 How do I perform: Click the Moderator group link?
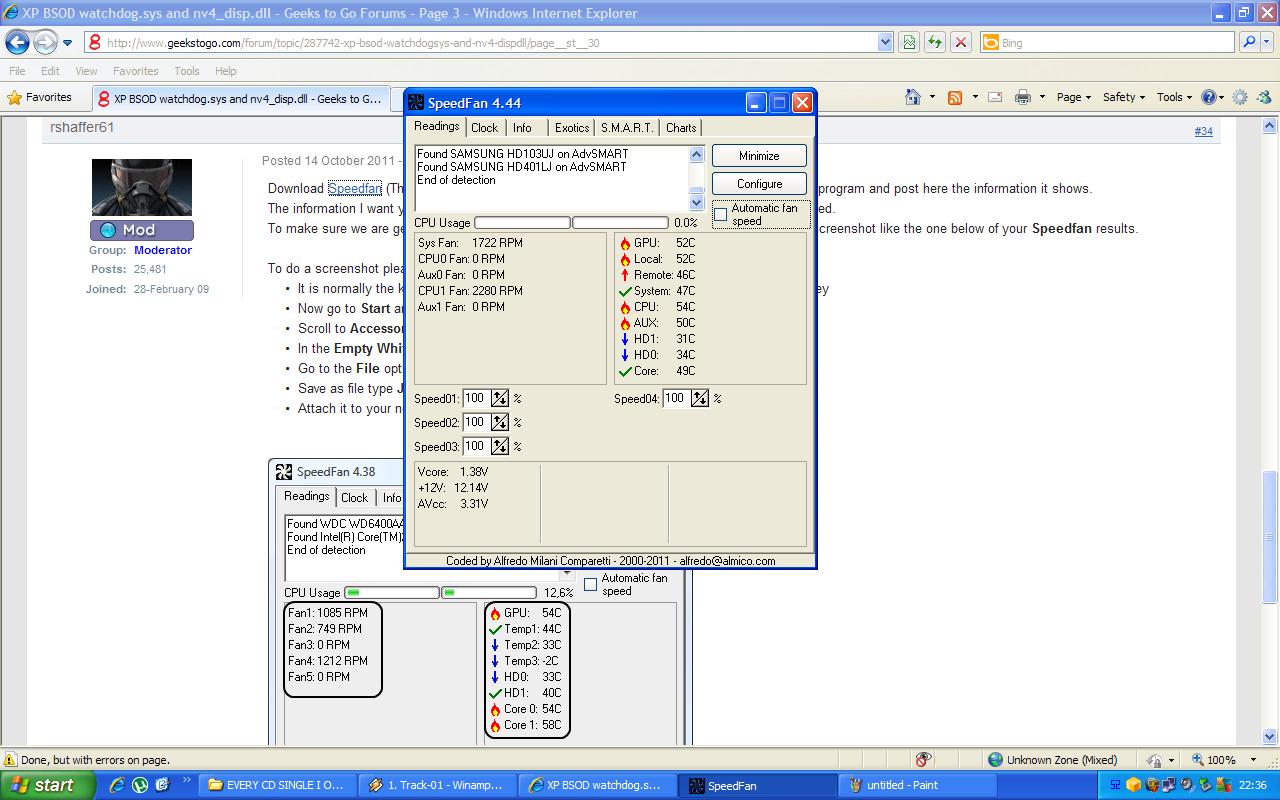tap(163, 250)
